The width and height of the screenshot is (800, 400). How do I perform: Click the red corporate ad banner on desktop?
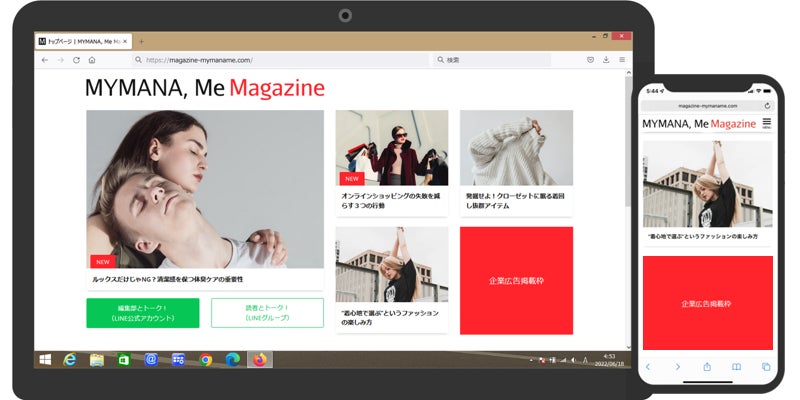[516, 281]
